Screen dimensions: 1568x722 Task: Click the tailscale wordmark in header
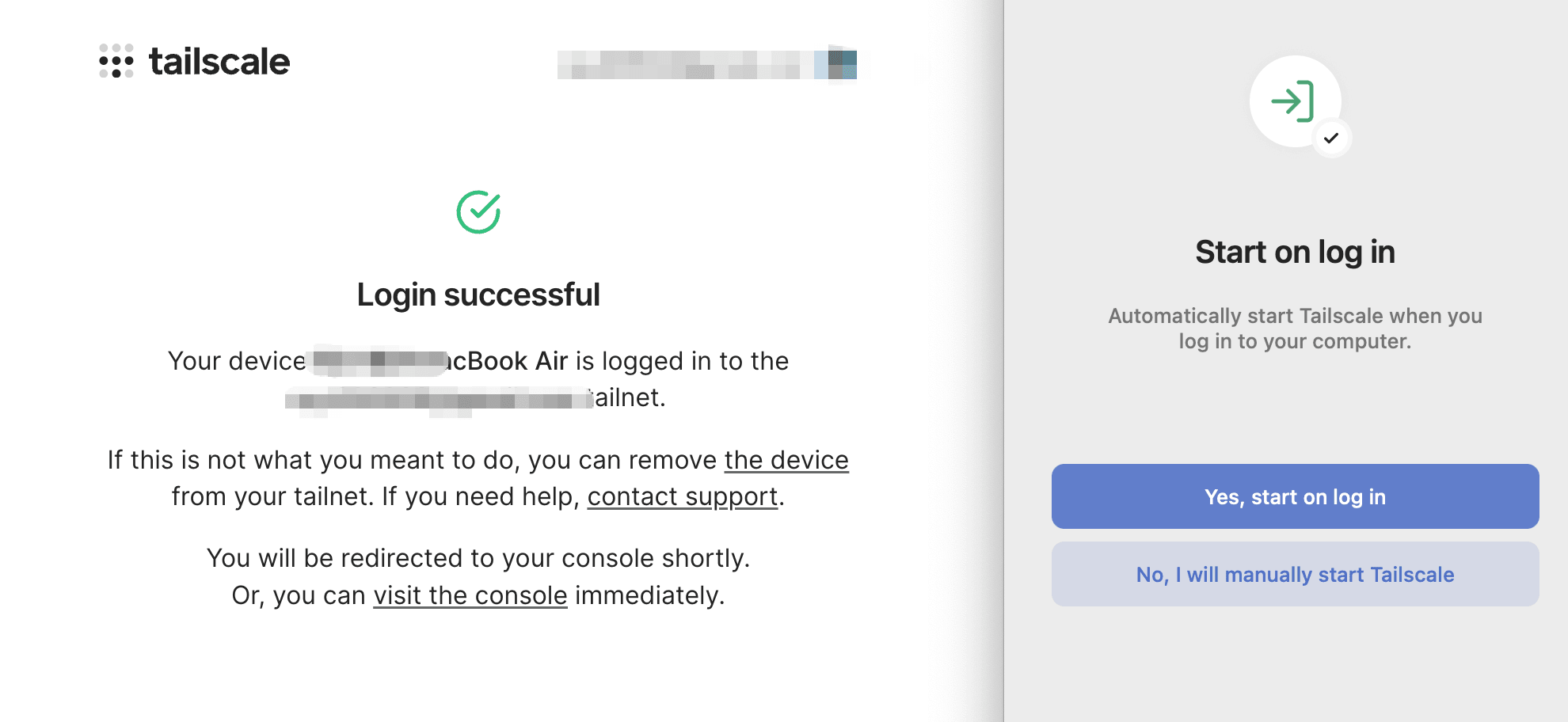point(219,62)
